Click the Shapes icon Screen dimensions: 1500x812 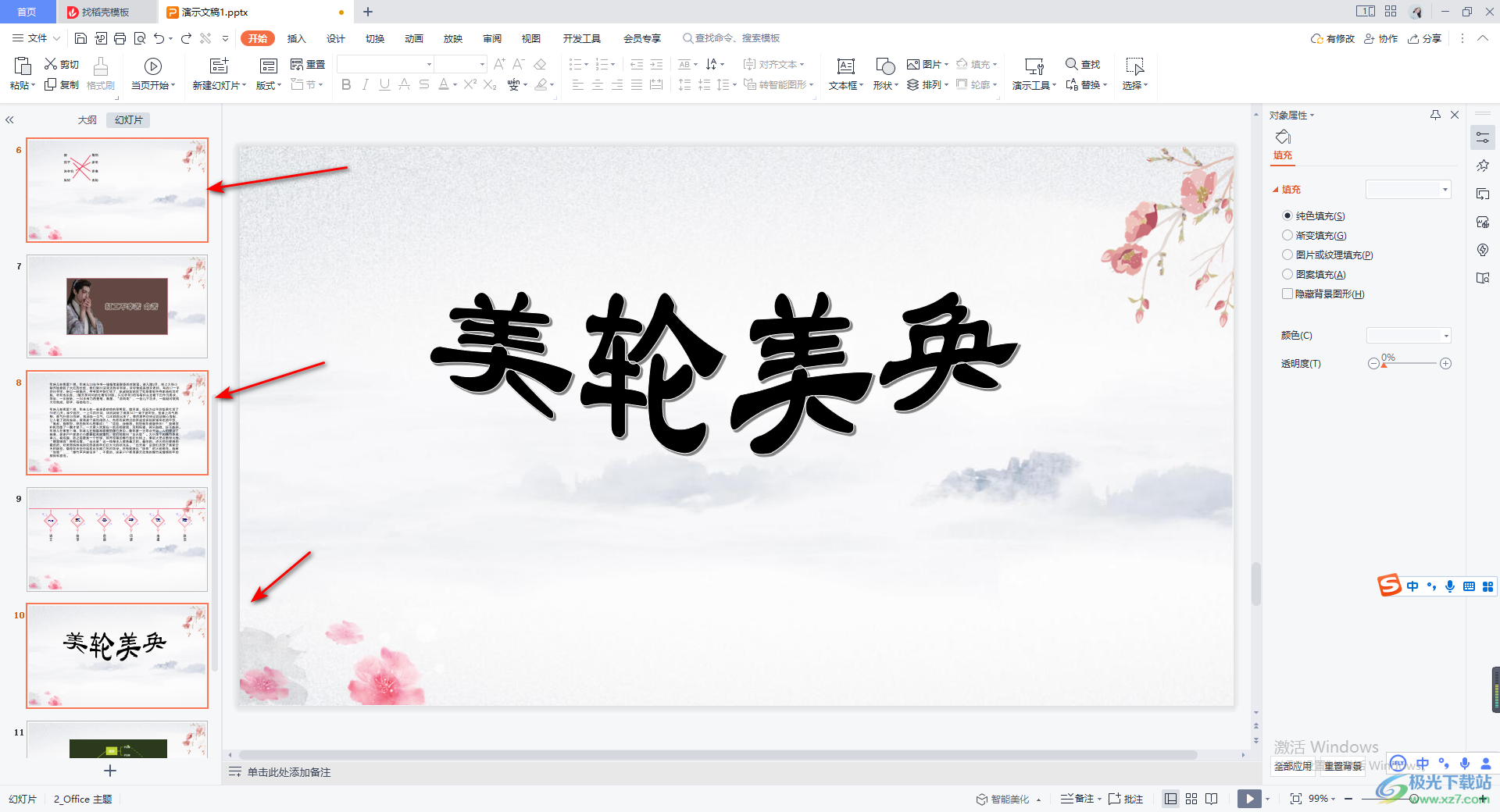(x=885, y=66)
